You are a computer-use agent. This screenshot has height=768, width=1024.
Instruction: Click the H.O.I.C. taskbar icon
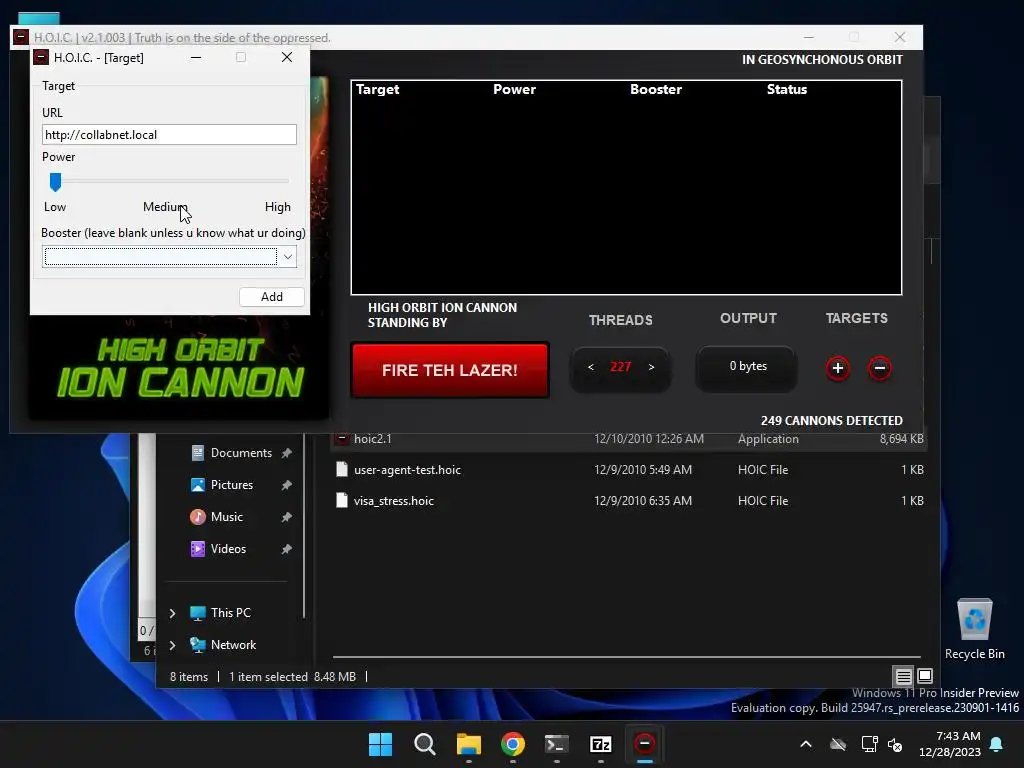pyautogui.click(x=645, y=744)
